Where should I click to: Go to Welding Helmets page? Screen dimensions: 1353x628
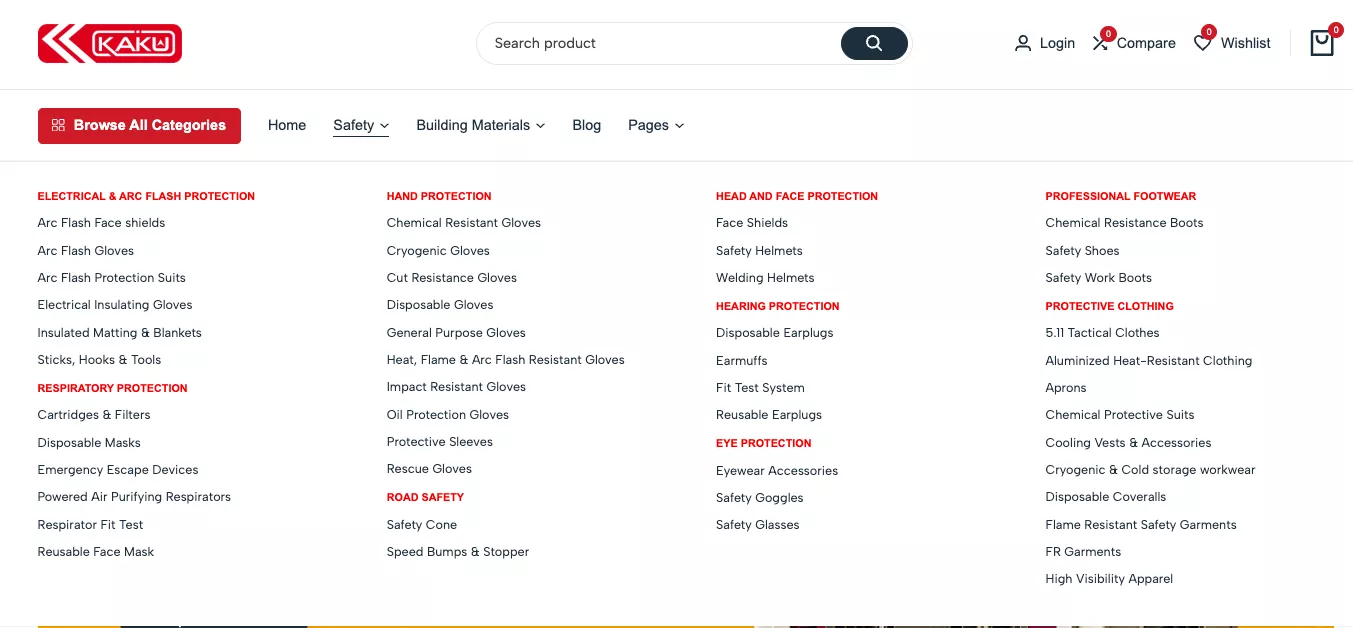[x=765, y=278]
